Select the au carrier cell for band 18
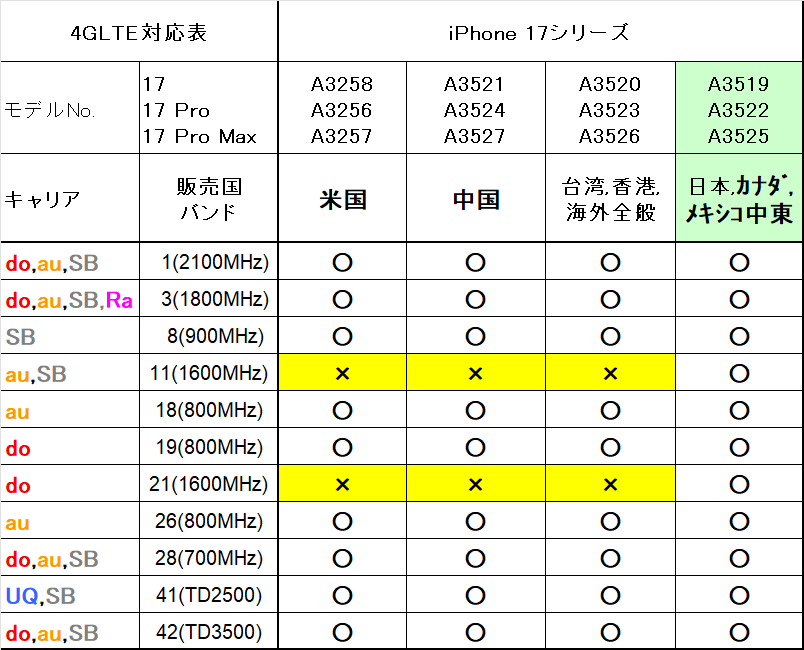The image size is (804, 650). (x=70, y=409)
